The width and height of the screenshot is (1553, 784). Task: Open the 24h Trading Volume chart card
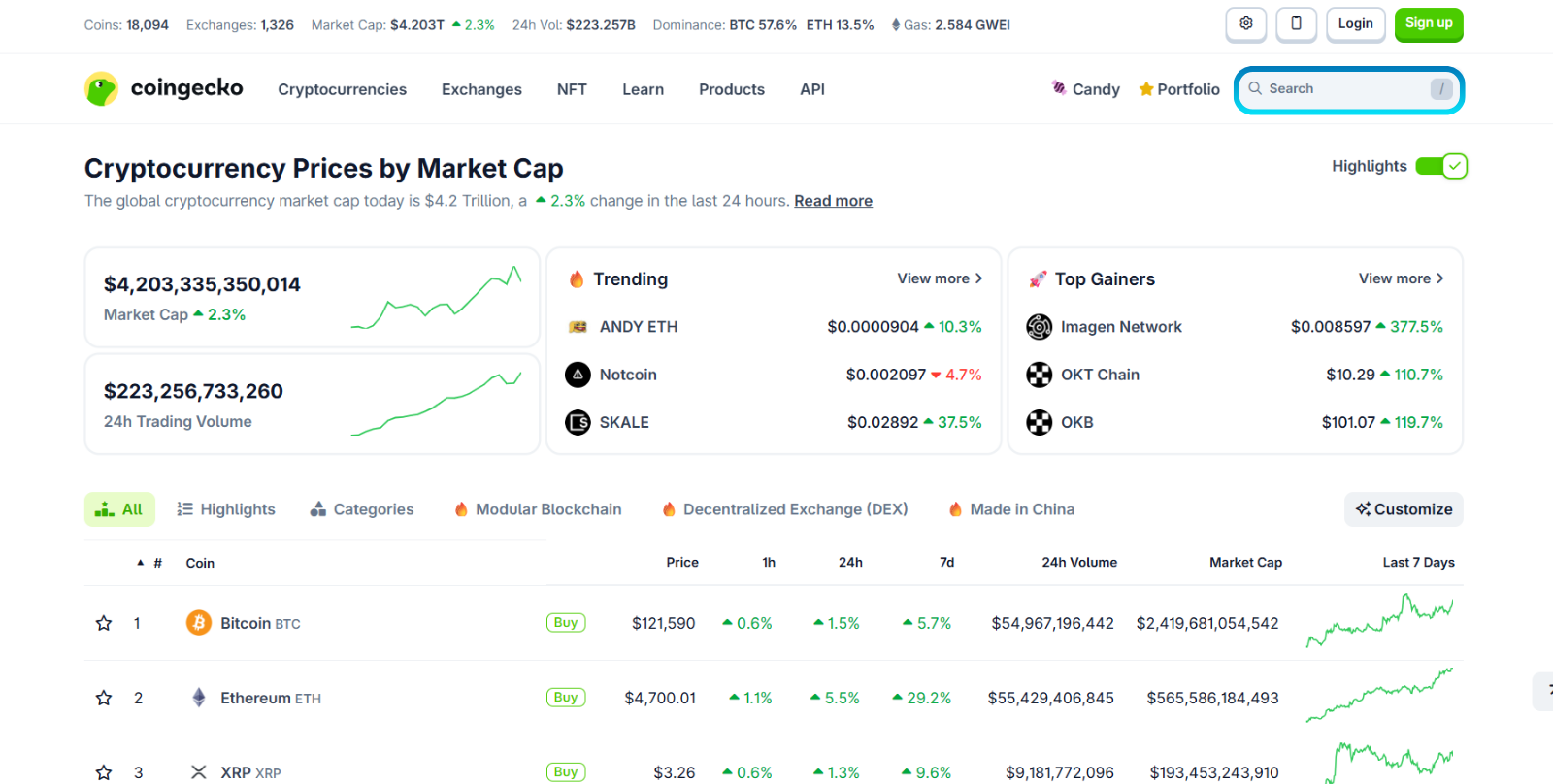(313, 404)
